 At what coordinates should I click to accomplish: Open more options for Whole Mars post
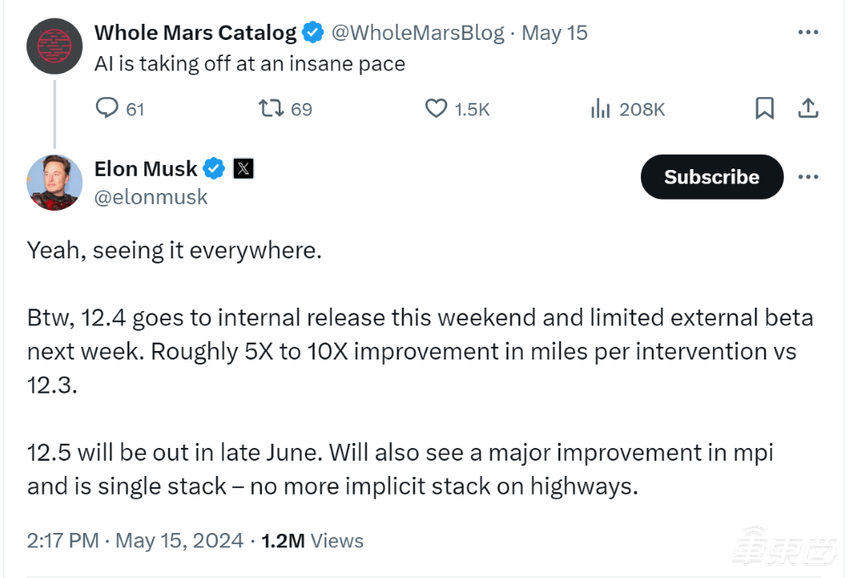coord(808,33)
